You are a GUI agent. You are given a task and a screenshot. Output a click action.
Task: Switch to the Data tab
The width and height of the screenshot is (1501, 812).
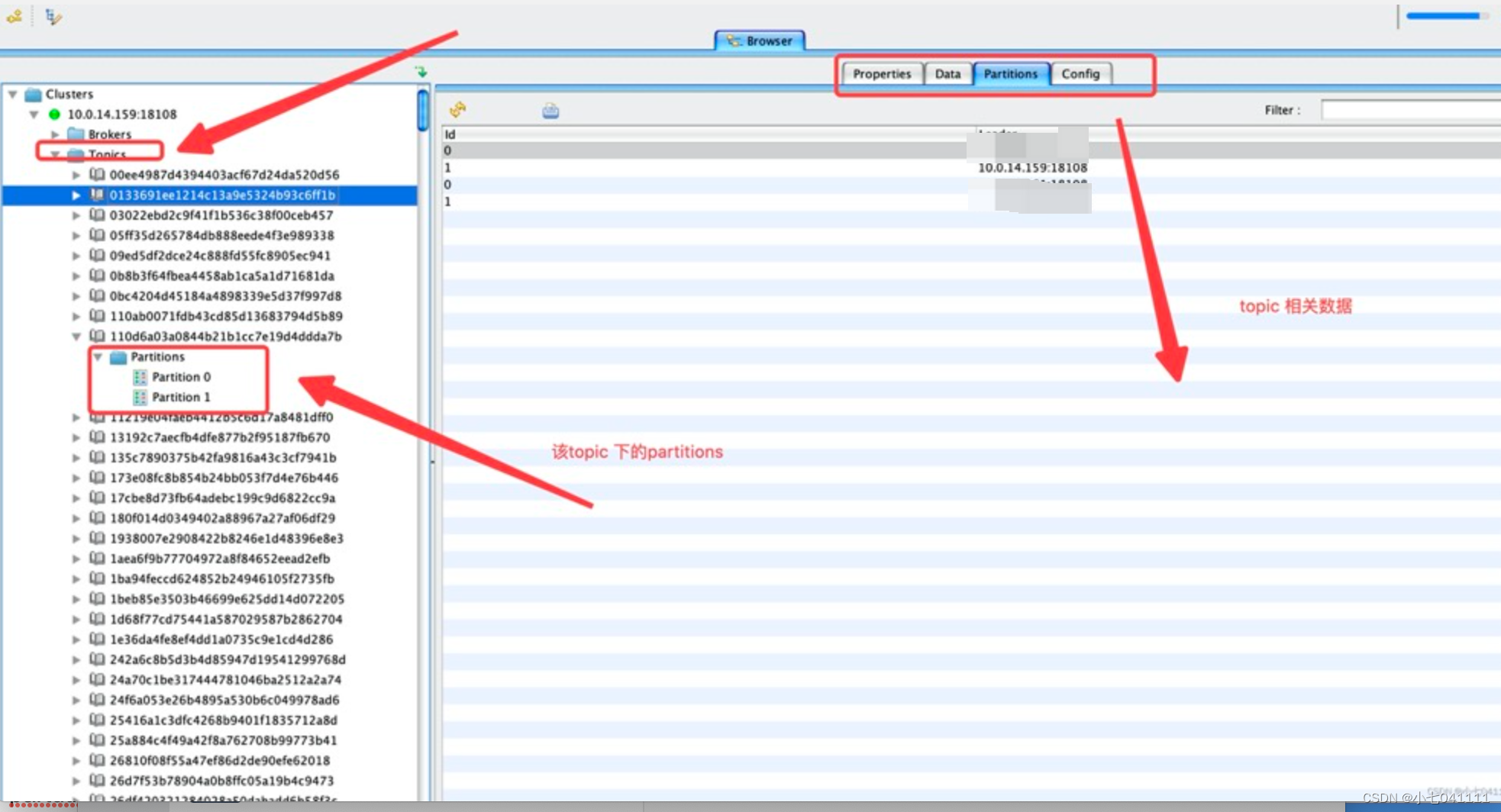947,74
